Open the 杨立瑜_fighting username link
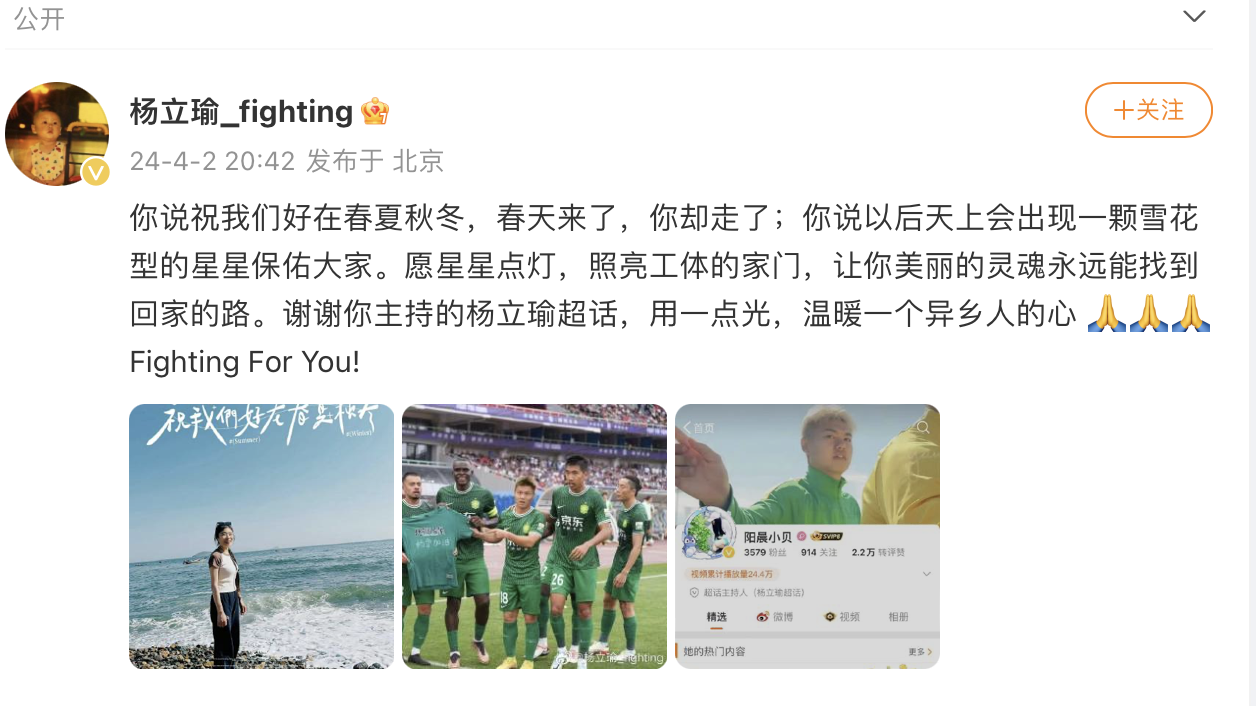Image resolution: width=1256 pixels, height=706 pixels. (x=241, y=112)
